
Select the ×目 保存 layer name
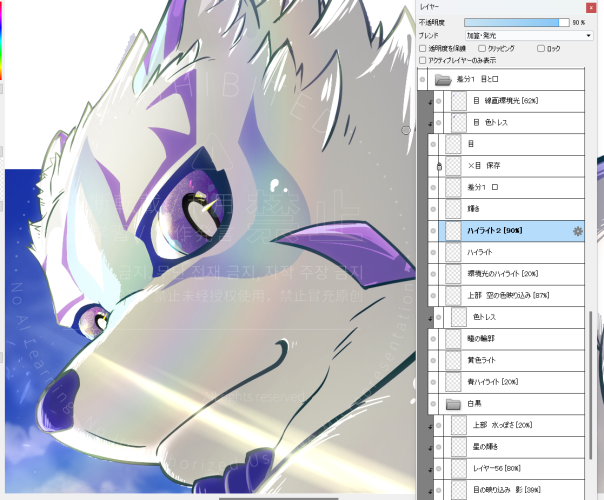(484, 166)
